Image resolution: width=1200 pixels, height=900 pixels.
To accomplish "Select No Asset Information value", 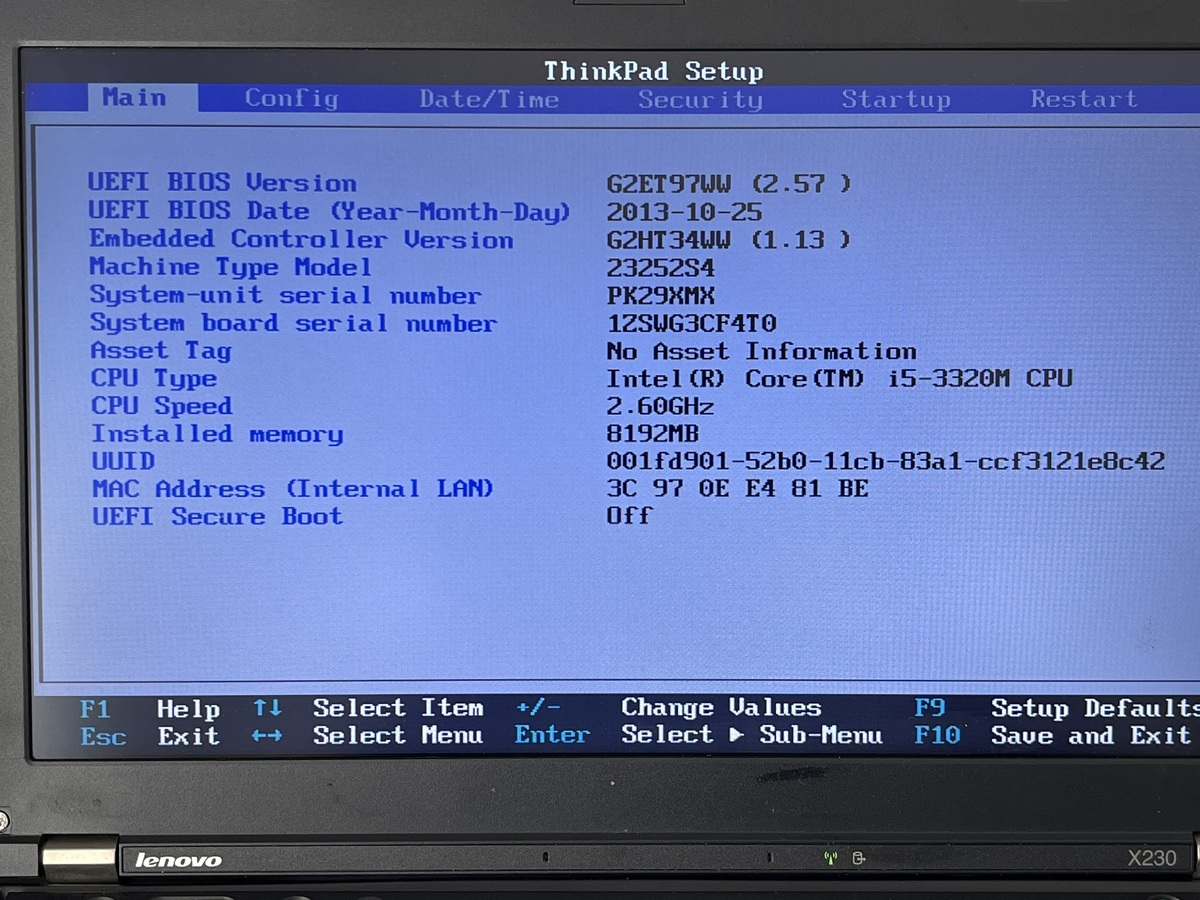I will point(761,351).
